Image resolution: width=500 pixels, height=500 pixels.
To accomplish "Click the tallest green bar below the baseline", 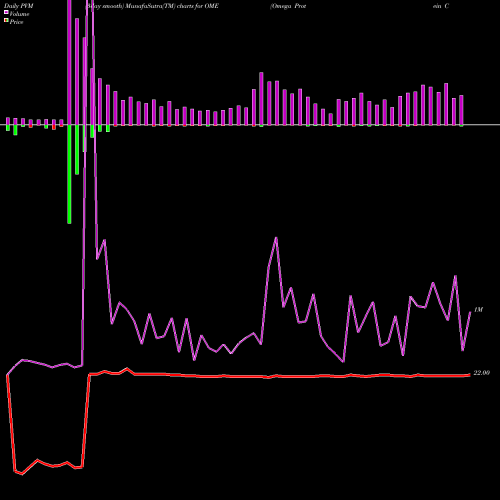I will [69, 174].
